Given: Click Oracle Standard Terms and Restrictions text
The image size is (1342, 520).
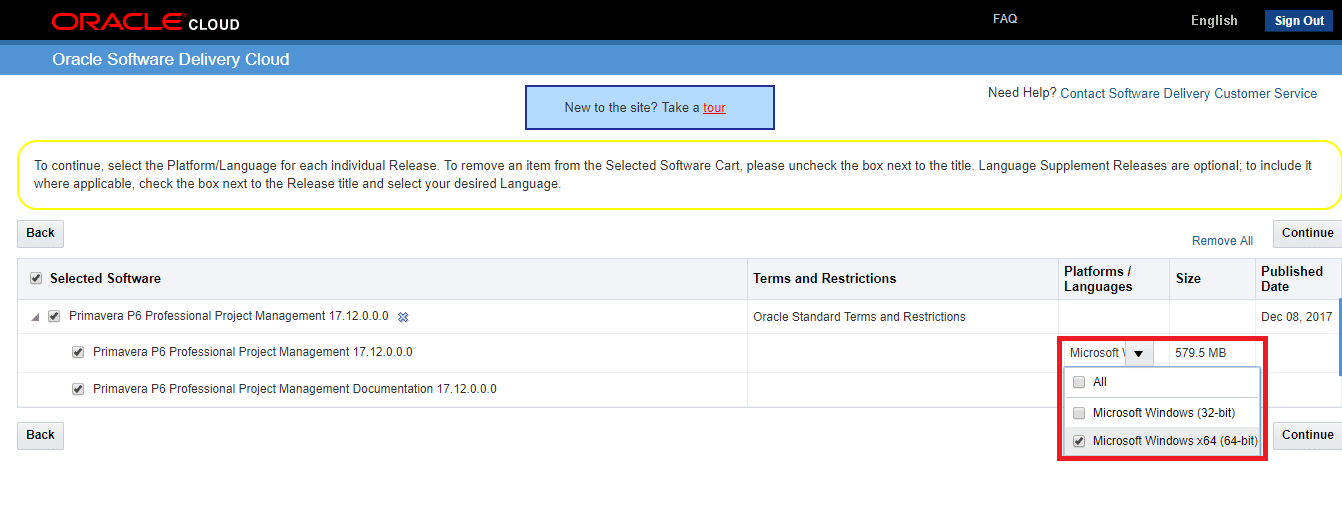Looking at the screenshot, I should (x=859, y=317).
